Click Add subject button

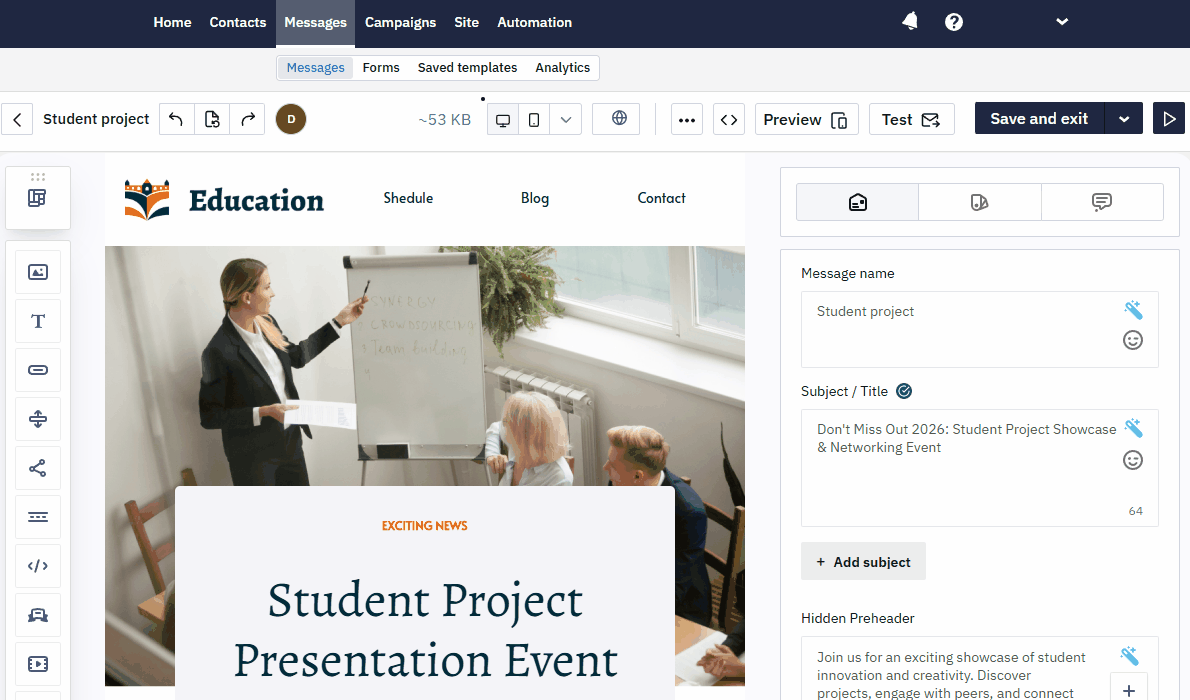tap(863, 562)
